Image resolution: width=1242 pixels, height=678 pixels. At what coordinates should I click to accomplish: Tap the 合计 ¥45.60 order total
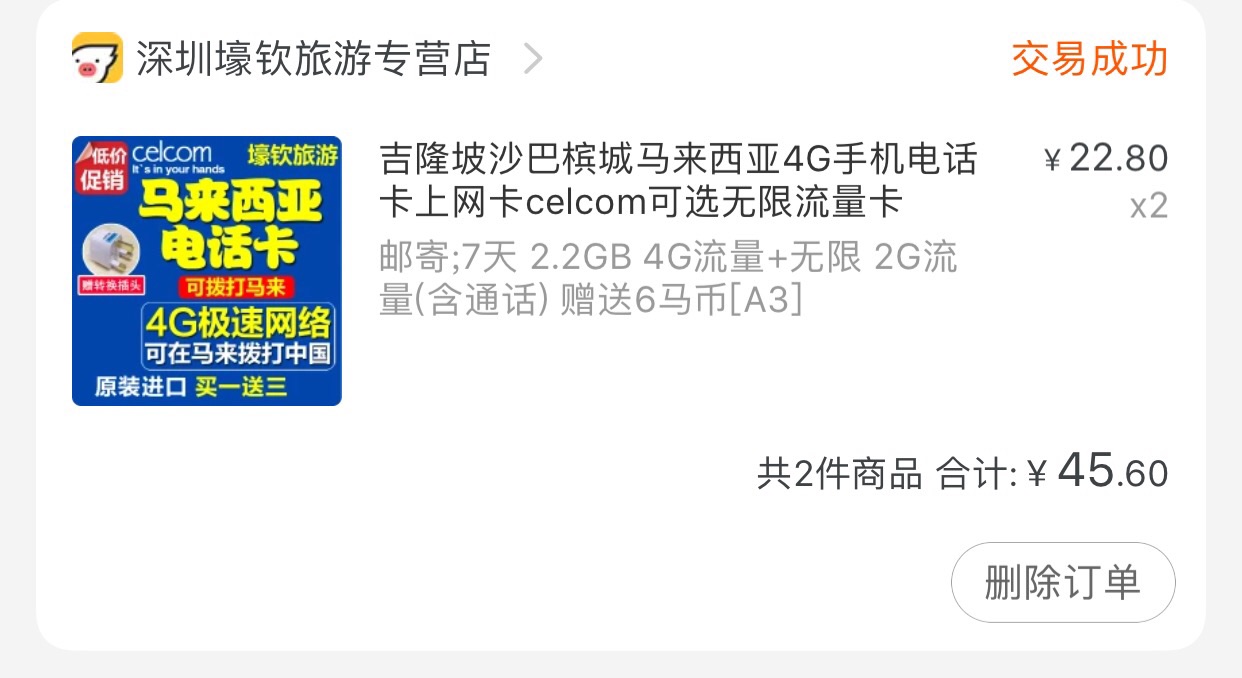1052,472
